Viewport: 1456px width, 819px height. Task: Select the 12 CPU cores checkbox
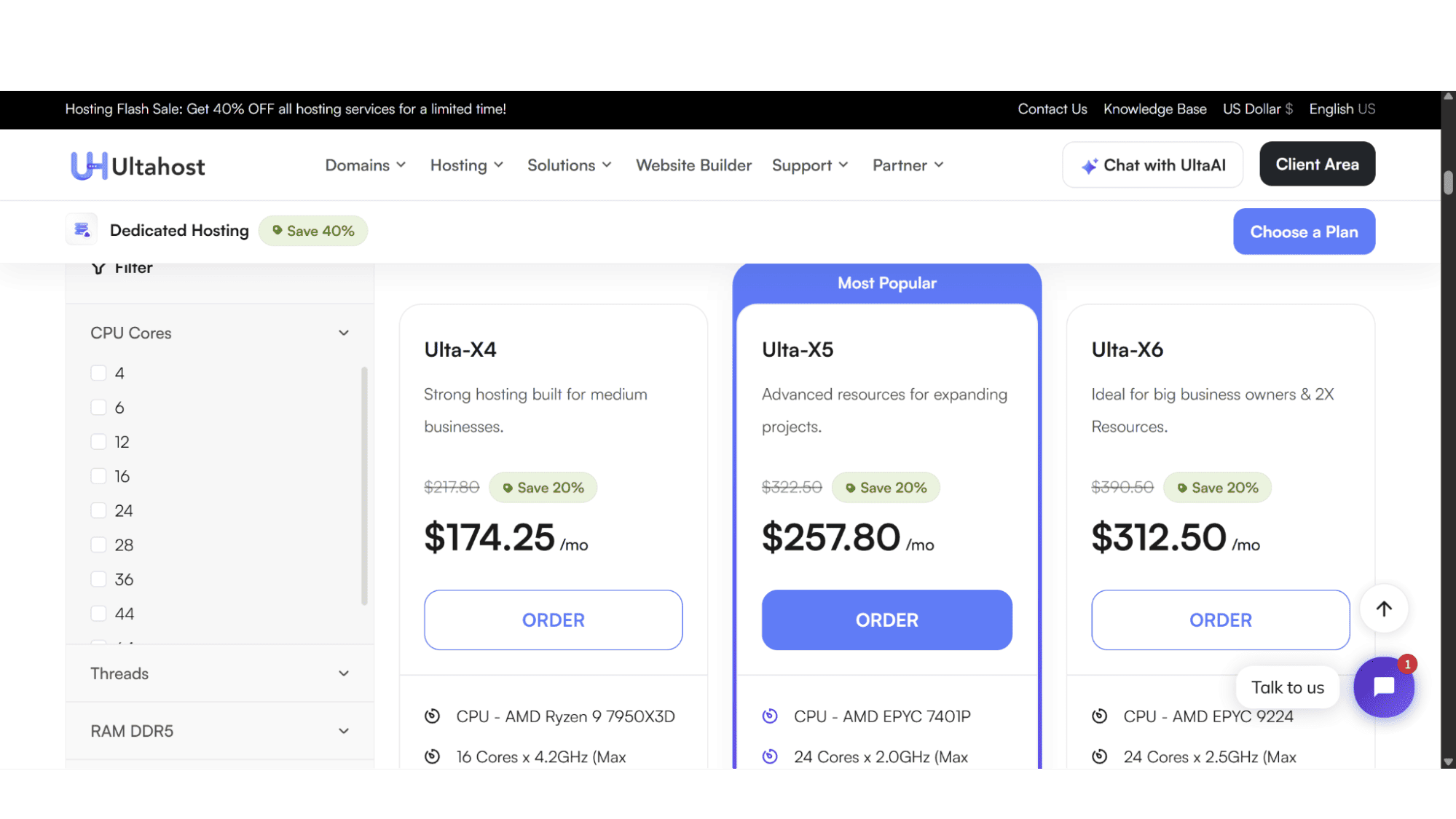point(98,442)
